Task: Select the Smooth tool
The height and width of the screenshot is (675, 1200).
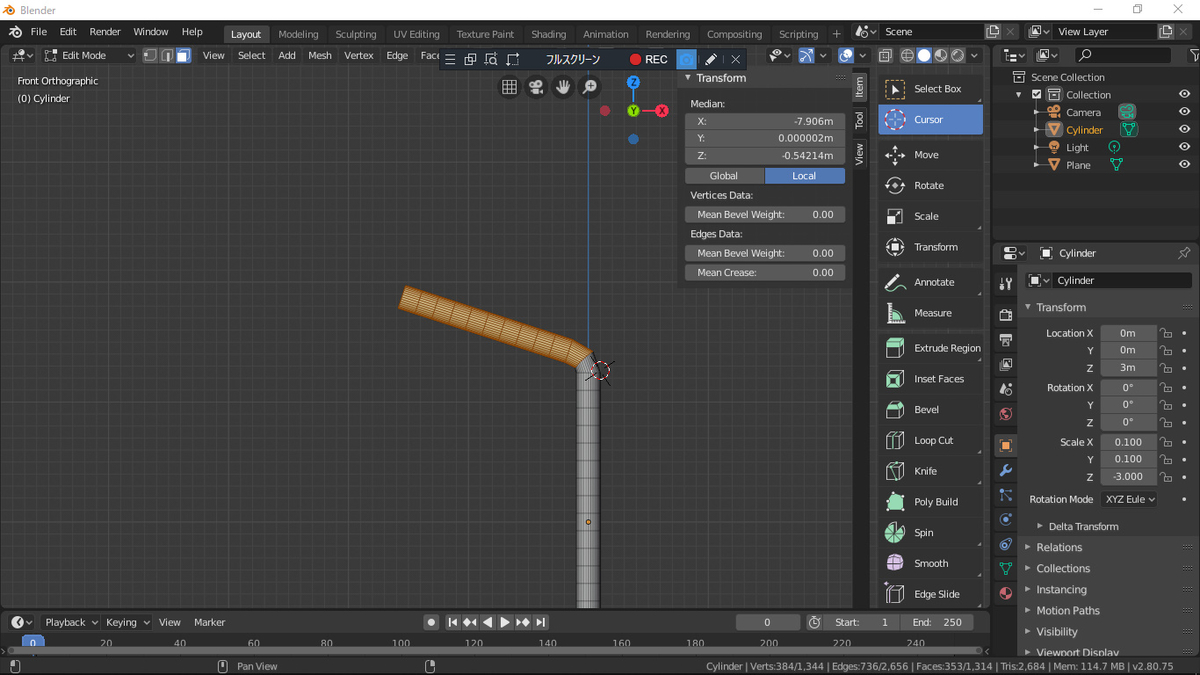Action: click(930, 564)
